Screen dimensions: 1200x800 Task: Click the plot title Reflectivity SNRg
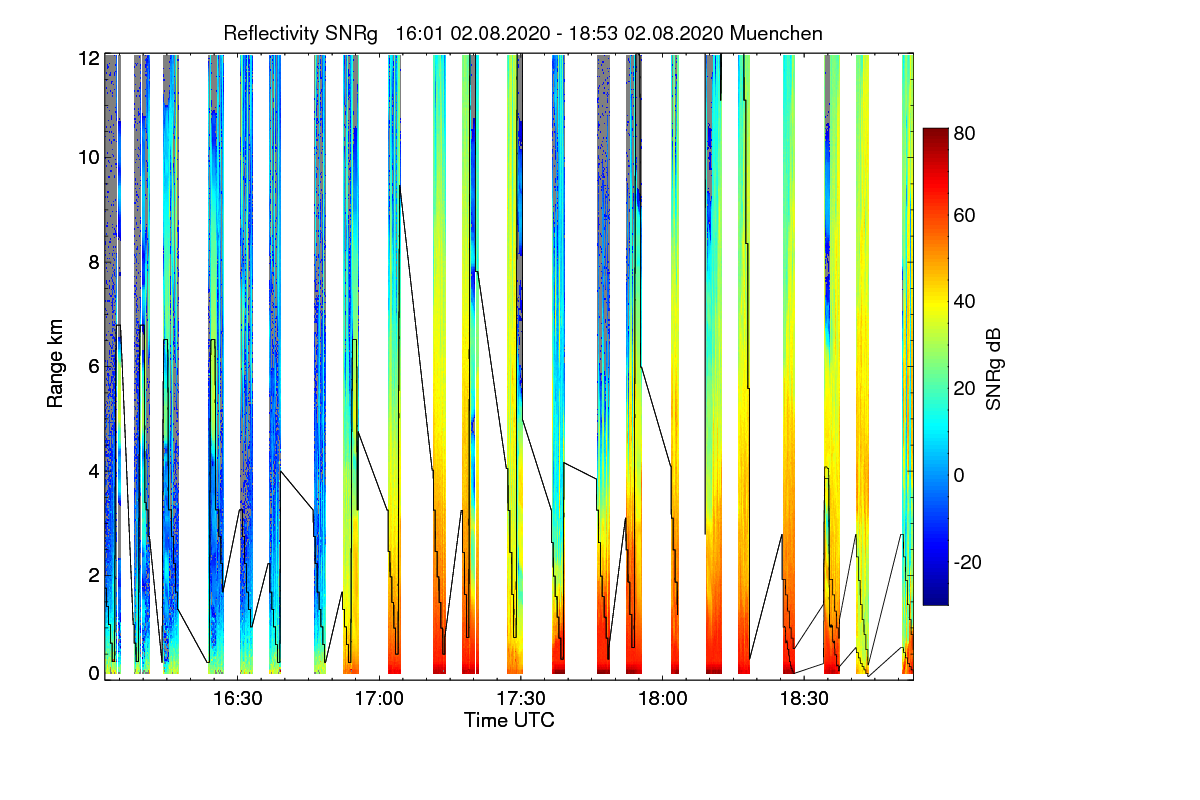click(x=301, y=33)
